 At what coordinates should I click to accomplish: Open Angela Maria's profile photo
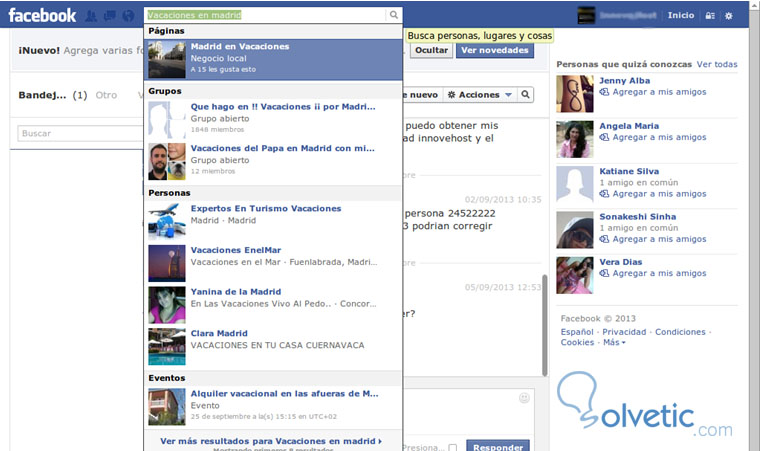[575, 140]
